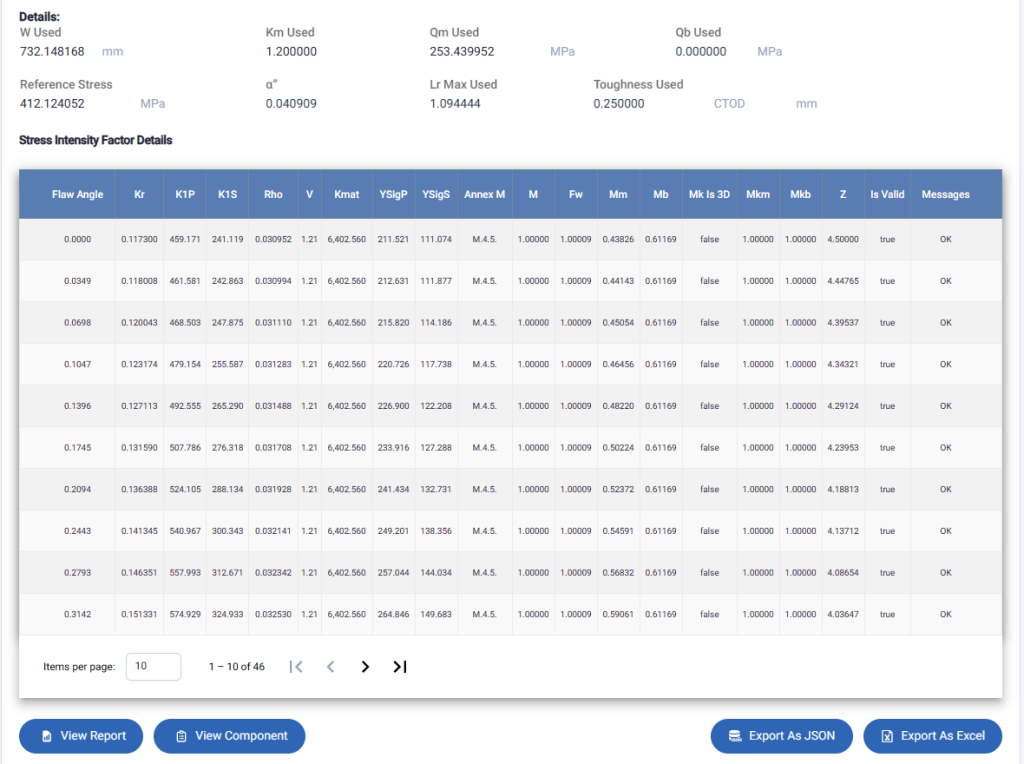Screen dimensions: 1024x764
Task: Click the Is Valid column header
Action: pos(887,195)
